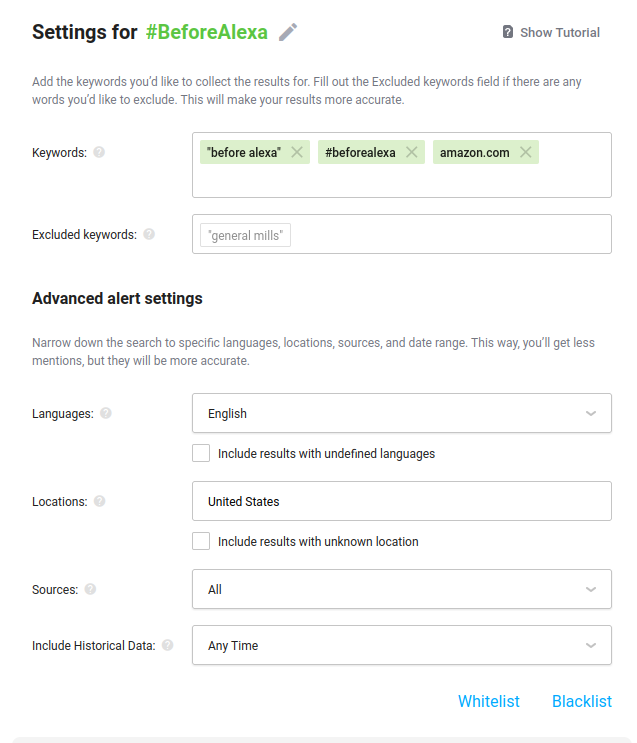Click the help icon beside Excluded keywords
Viewport: 637px width, 743px height.
tap(149, 234)
